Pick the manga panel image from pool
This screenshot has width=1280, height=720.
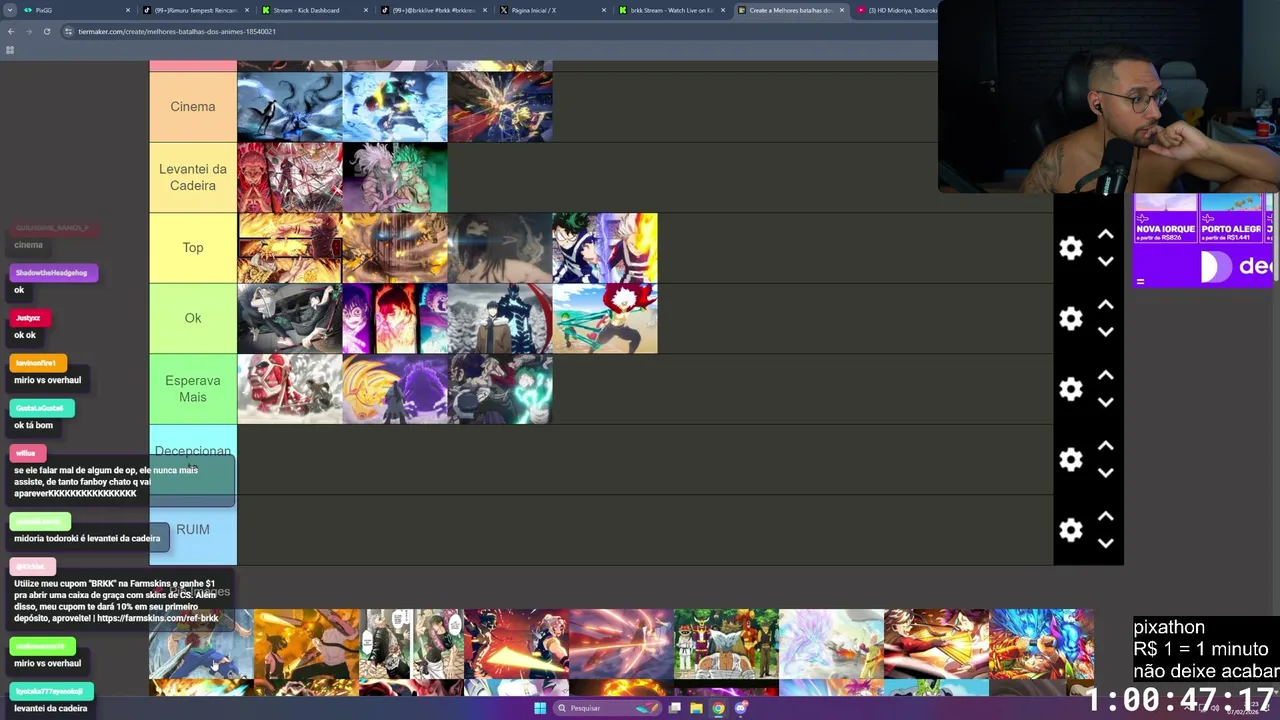point(411,644)
